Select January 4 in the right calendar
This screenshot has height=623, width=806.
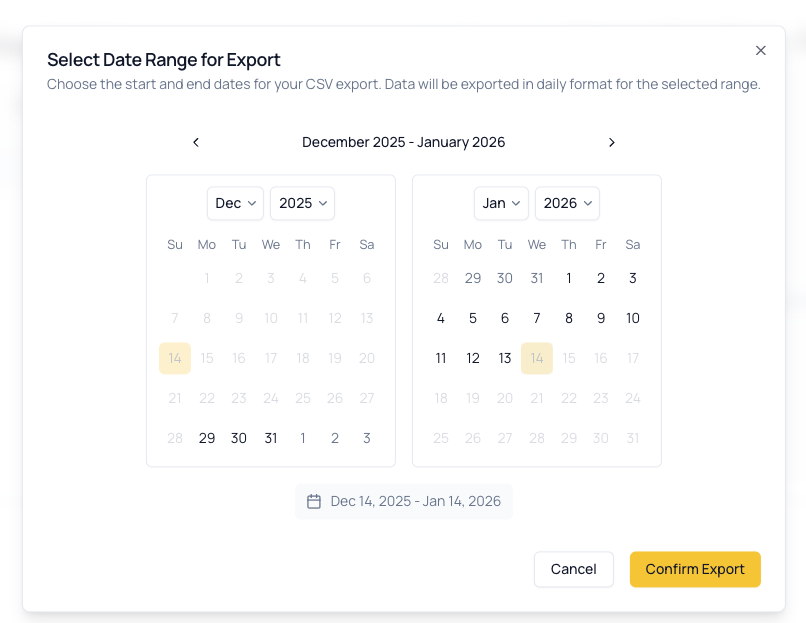pos(441,318)
